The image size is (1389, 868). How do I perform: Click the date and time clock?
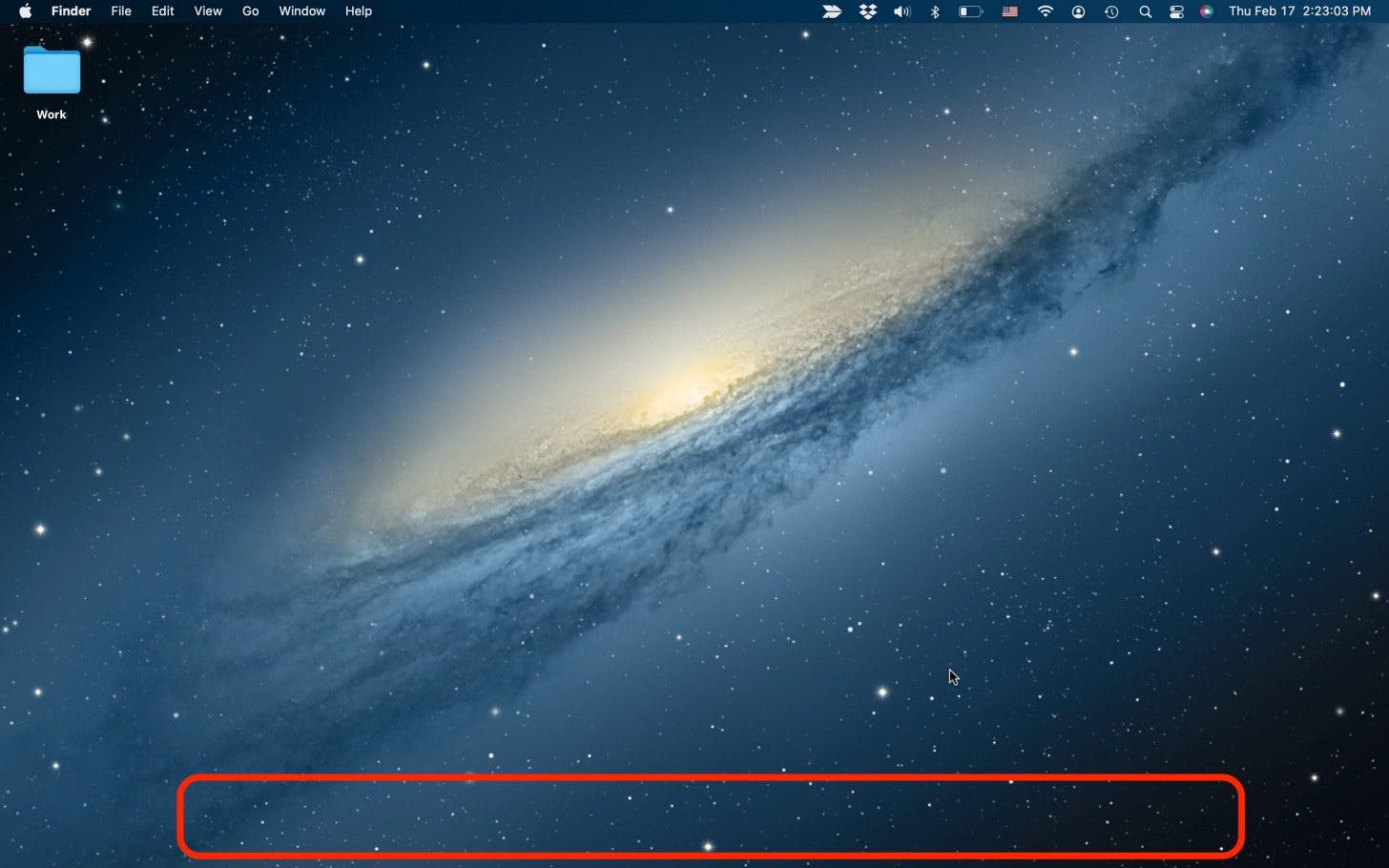pos(1299,11)
